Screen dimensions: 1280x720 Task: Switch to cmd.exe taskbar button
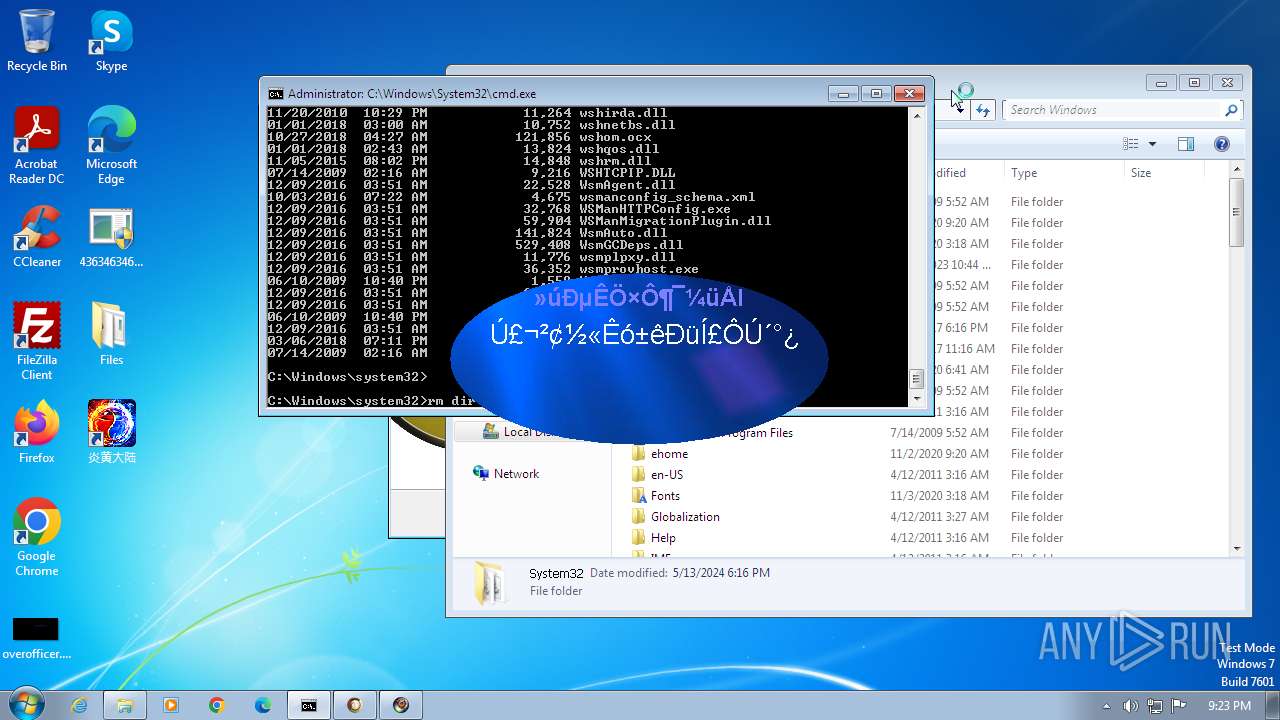(309, 705)
